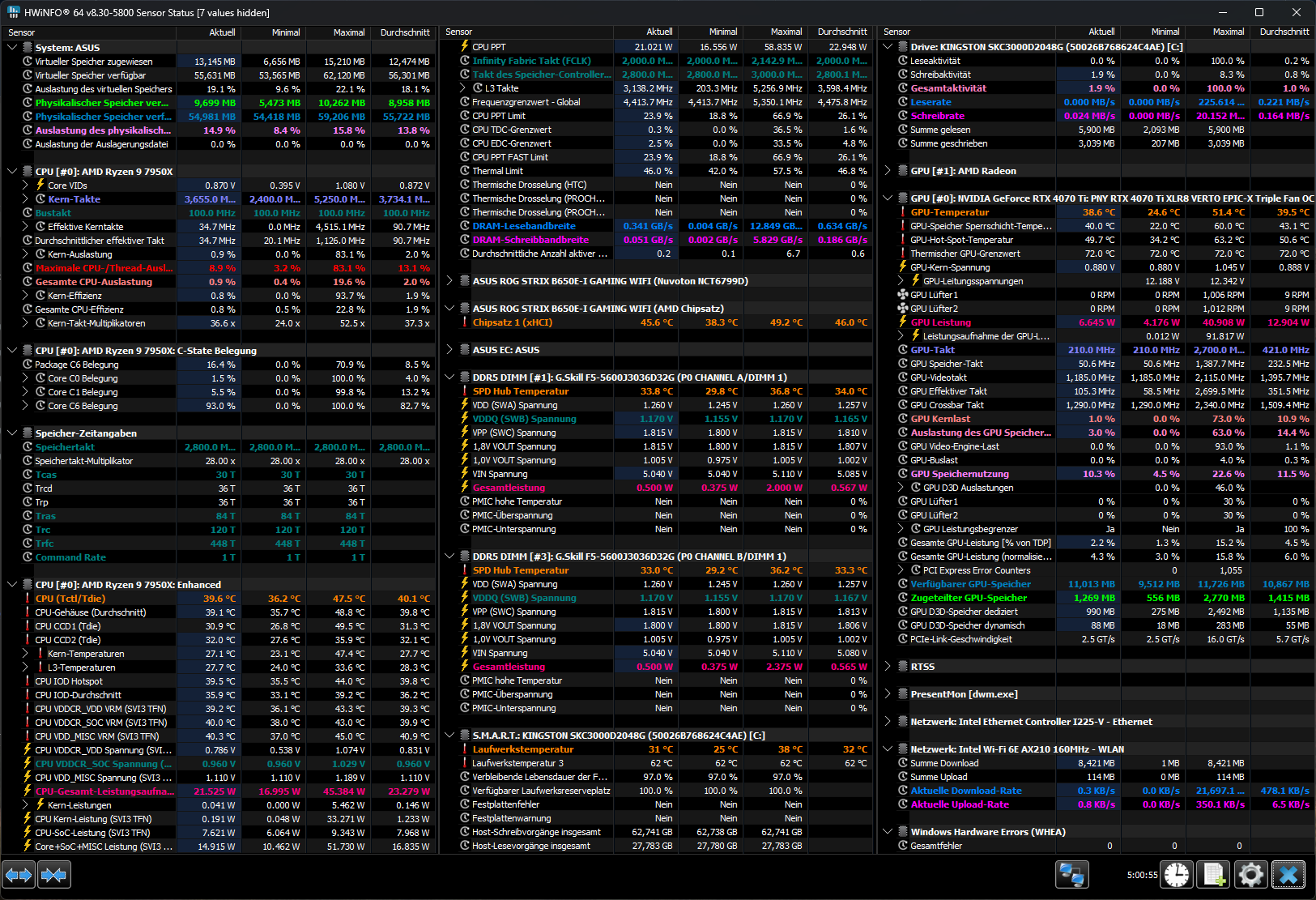Screen dimensions: 1316x900
Task: Open the network remote monitoring icon
Action: pyautogui.click(x=1071, y=875)
